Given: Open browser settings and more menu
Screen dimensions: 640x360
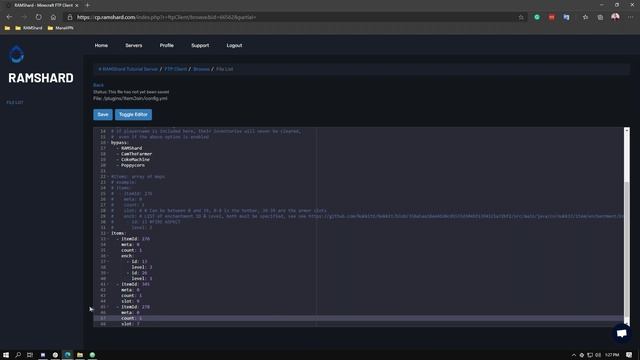Looking at the screenshot, I should 631,17.
